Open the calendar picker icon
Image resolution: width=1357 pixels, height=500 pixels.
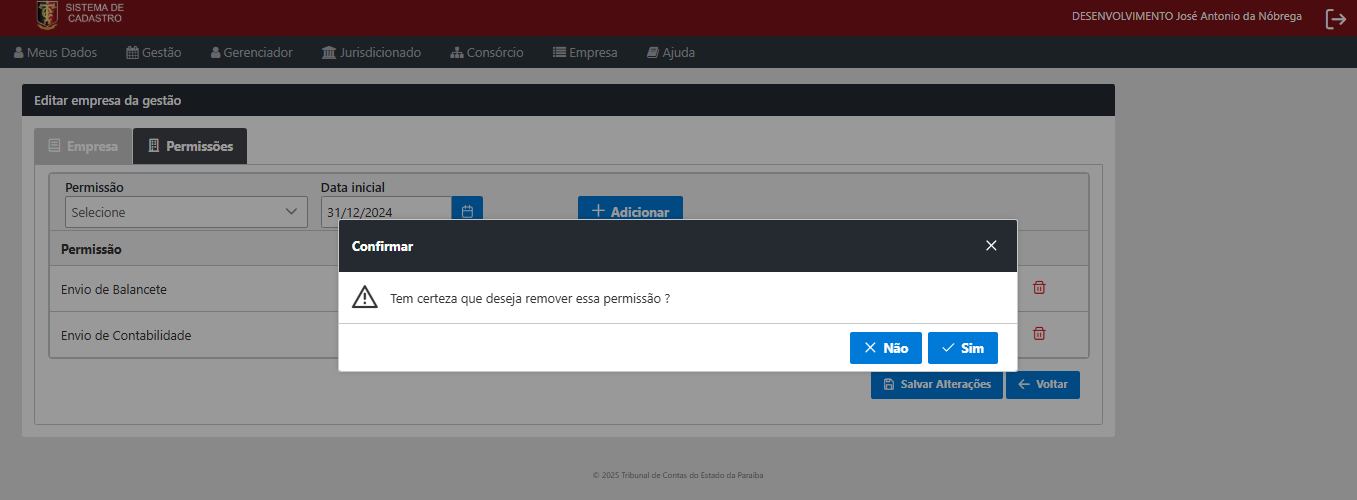click(x=467, y=212)
